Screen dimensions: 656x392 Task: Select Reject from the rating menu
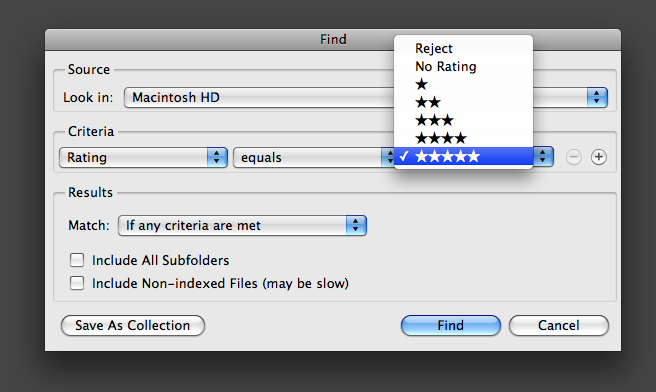pyautogui.click(x=463, y=49)
